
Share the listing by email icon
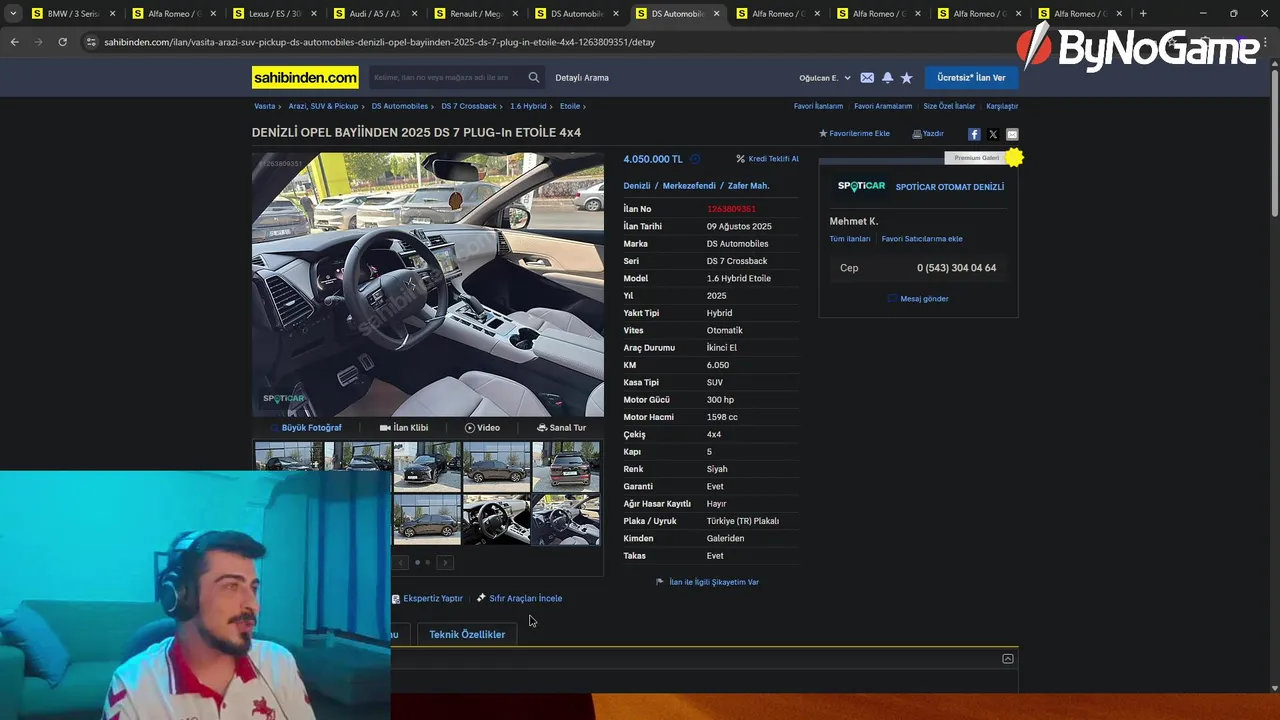[1012, 134]
